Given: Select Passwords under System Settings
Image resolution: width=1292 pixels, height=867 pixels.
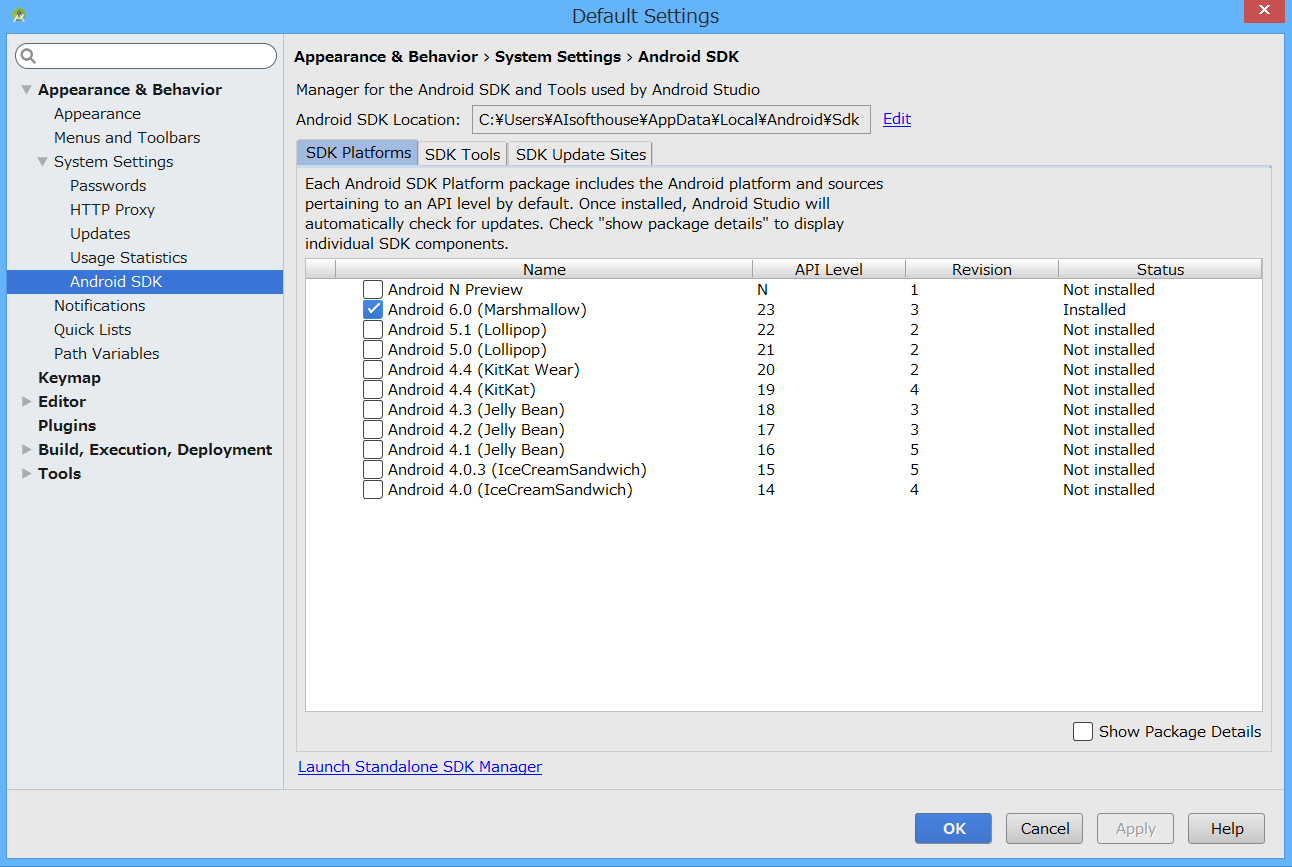Looking at the screenshot, I should 108,186.
